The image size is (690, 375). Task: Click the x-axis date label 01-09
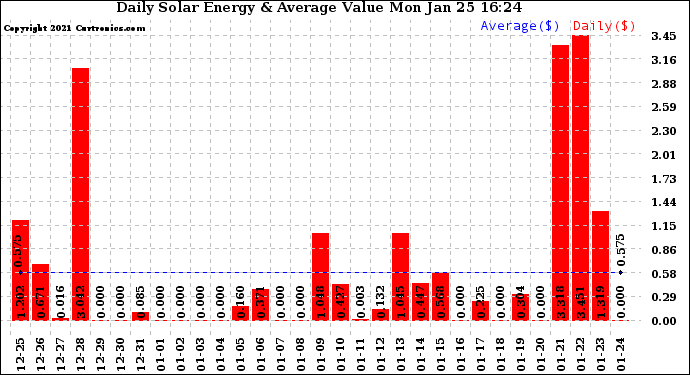320,355
